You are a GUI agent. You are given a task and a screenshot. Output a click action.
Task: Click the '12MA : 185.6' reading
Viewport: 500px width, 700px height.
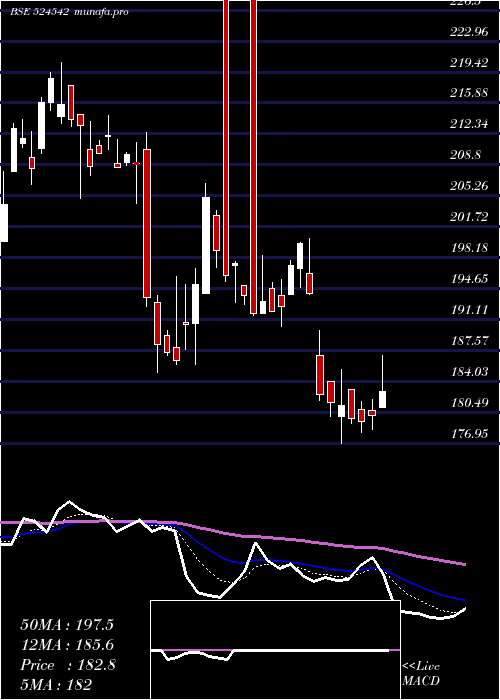point(67,645)
